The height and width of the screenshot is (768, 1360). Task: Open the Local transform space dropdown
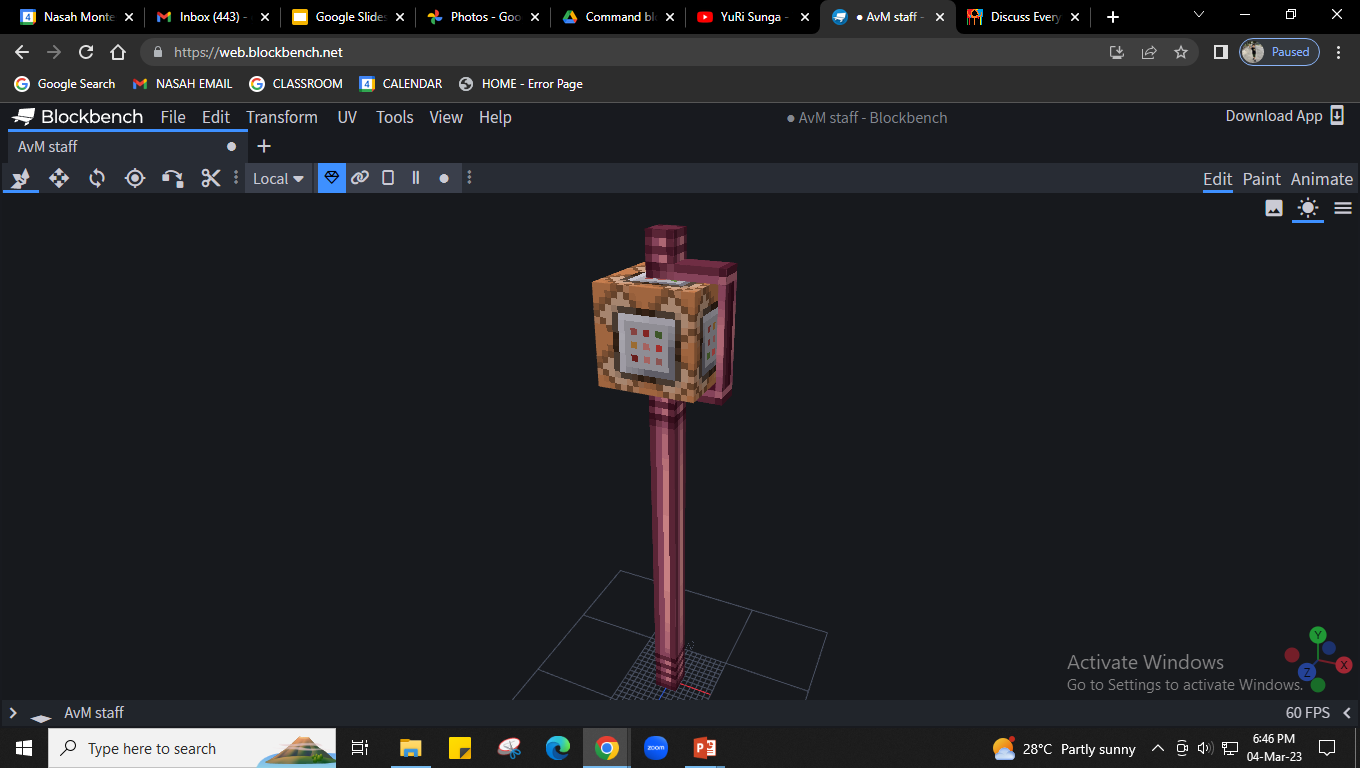tap(278, 178)
